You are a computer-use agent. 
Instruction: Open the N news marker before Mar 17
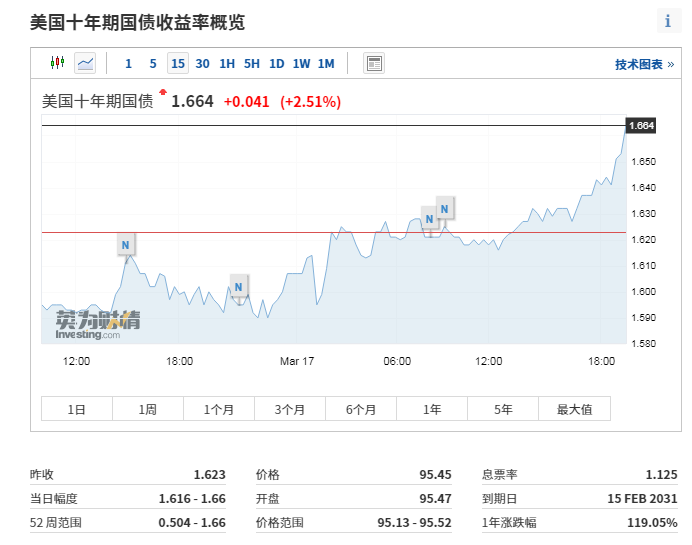tap(238, 285)
